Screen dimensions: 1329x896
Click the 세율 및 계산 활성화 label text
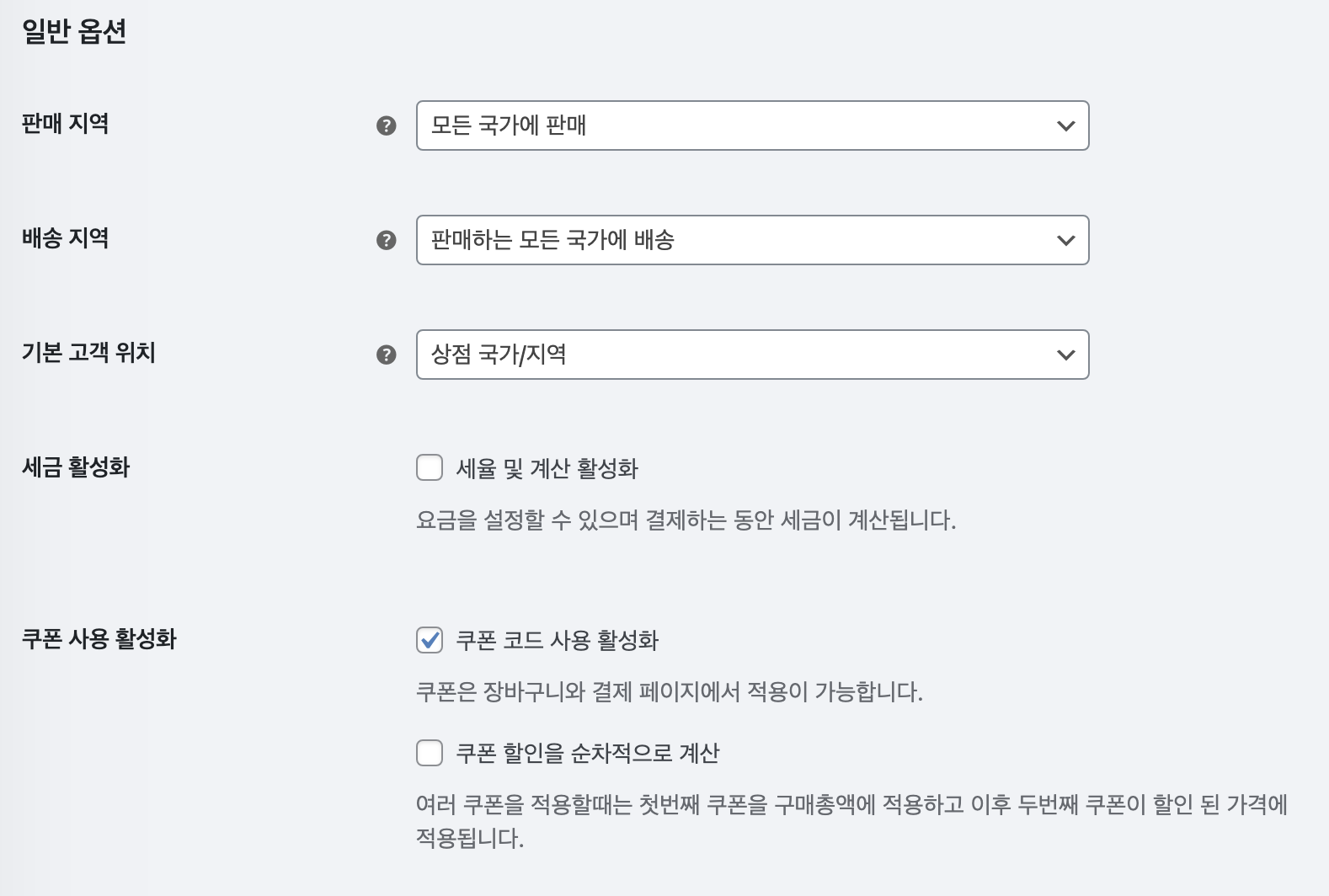pyautogui.click(x=547, y=468)
